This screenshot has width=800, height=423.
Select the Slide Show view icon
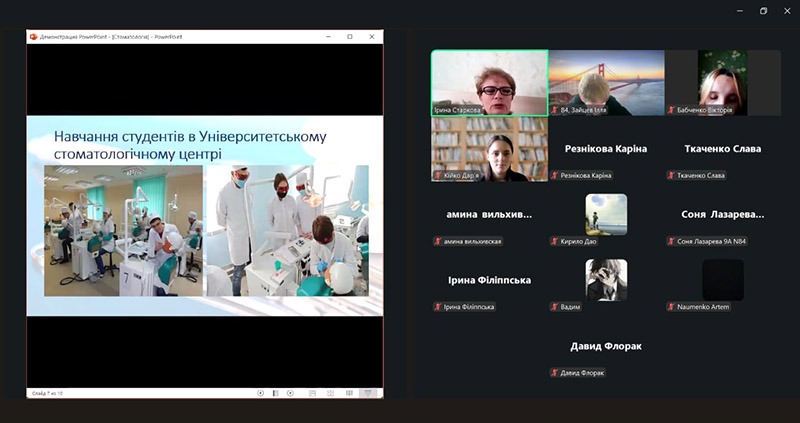click(368, 393)
